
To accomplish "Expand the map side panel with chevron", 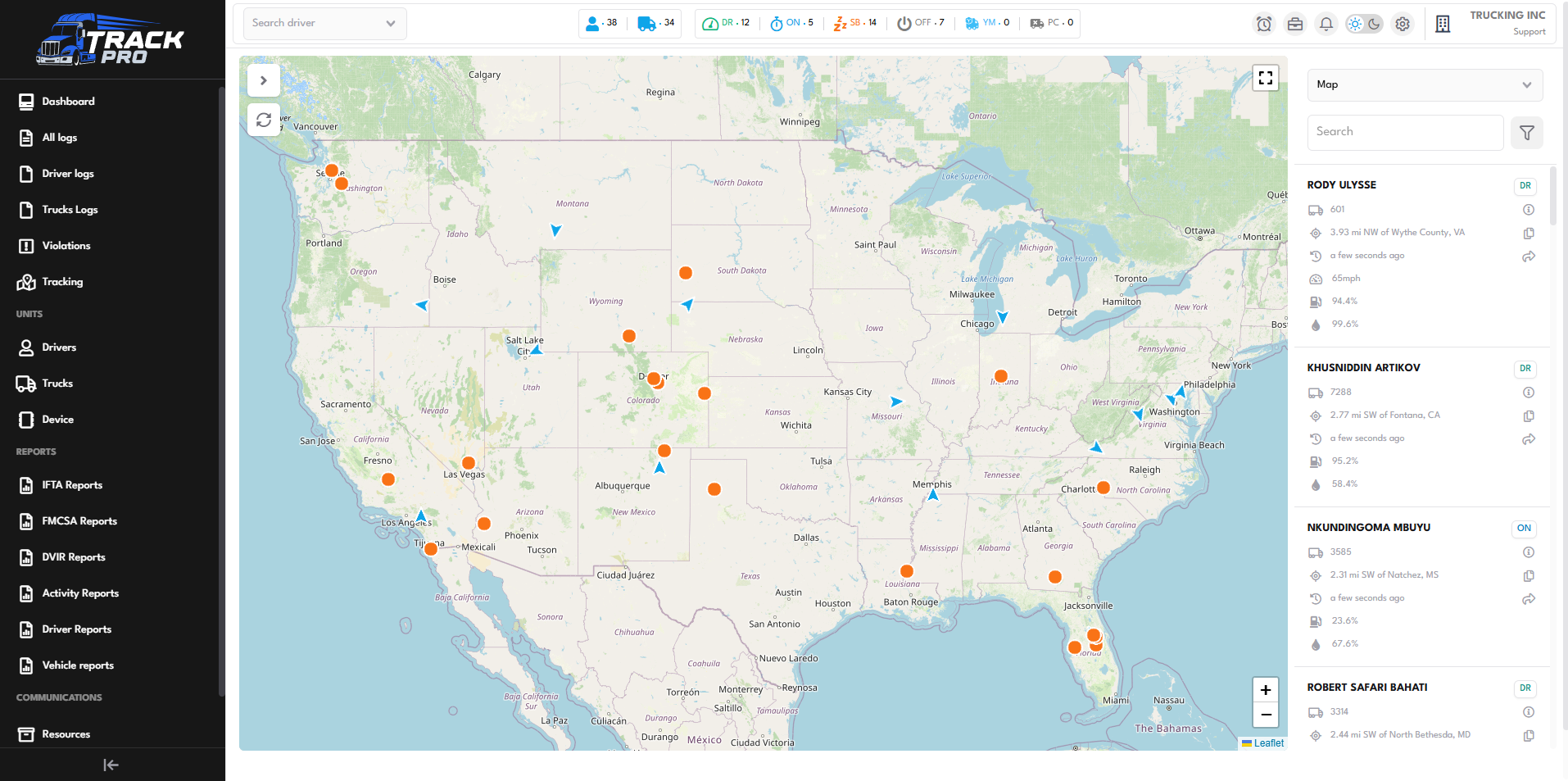I will [x=264, y=80].
